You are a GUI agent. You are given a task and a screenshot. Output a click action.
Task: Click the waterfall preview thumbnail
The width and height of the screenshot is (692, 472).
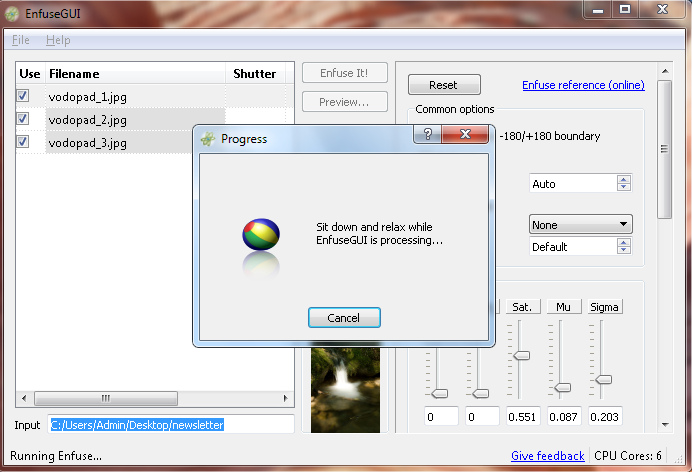(345, 390)
